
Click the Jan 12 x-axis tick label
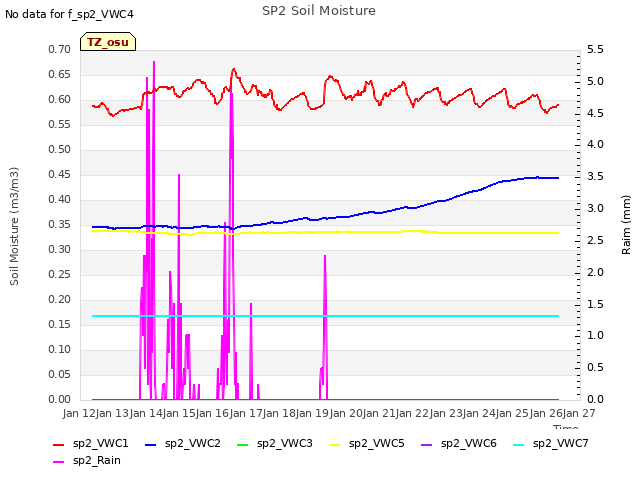(79, 413)
